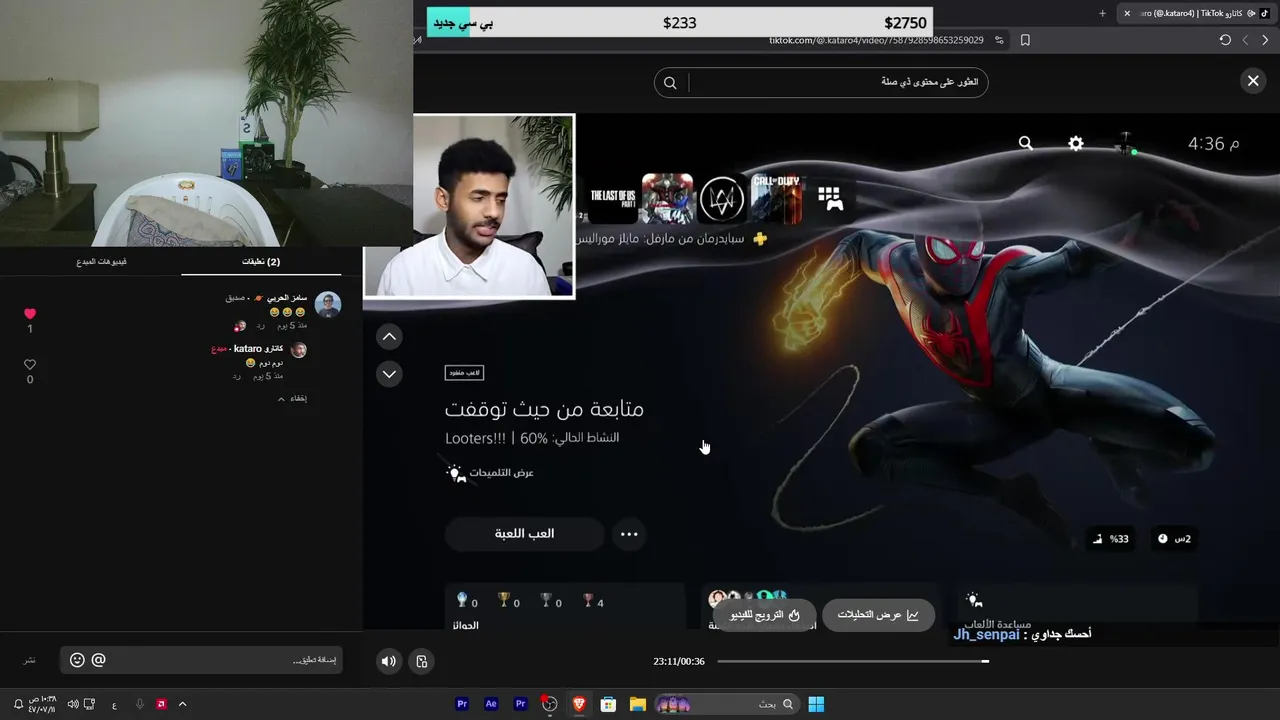
Task: Open the PlayStation game library icon
Action: [x=830, y=198]
